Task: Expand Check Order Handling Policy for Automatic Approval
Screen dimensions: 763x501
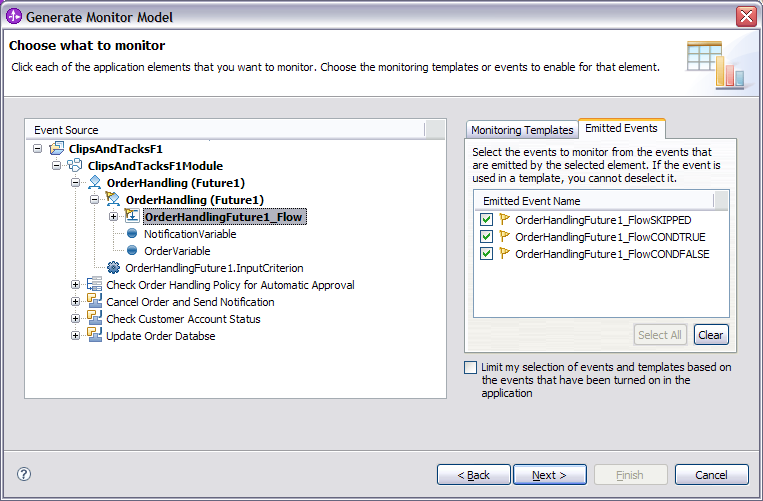Action: (75, 285)
